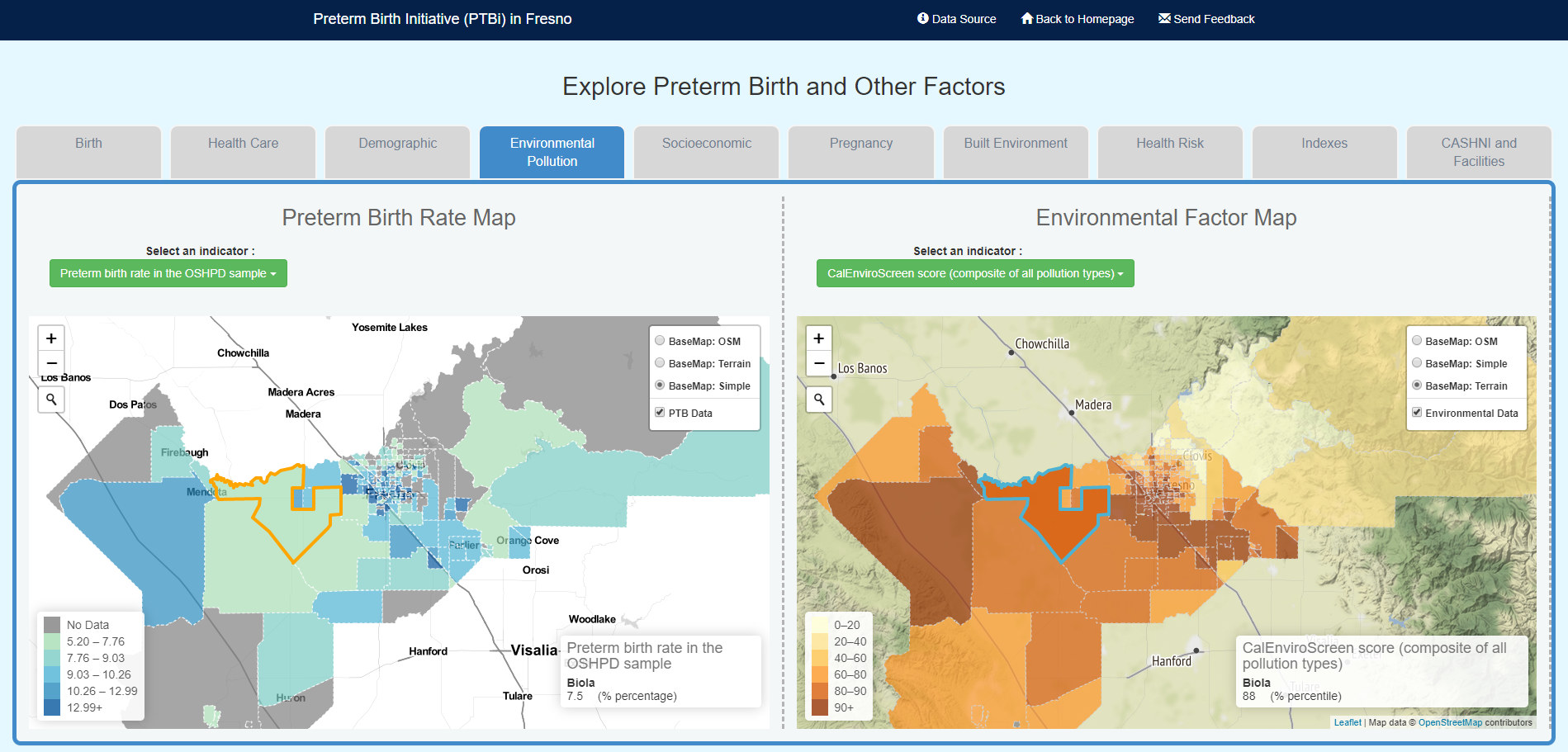
Task: Disable the Environmental Data layer checkbox
Action: pos(1417,413)
